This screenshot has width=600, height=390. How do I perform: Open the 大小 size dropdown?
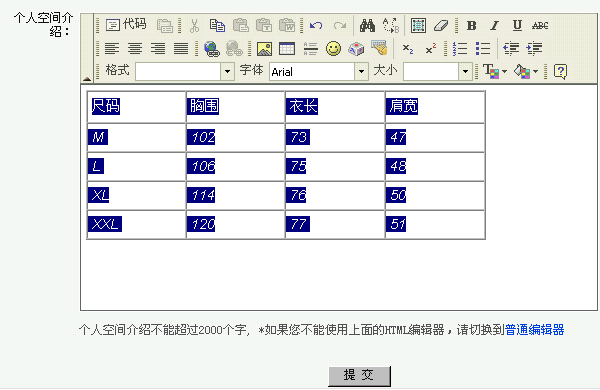tap(465, 72)
